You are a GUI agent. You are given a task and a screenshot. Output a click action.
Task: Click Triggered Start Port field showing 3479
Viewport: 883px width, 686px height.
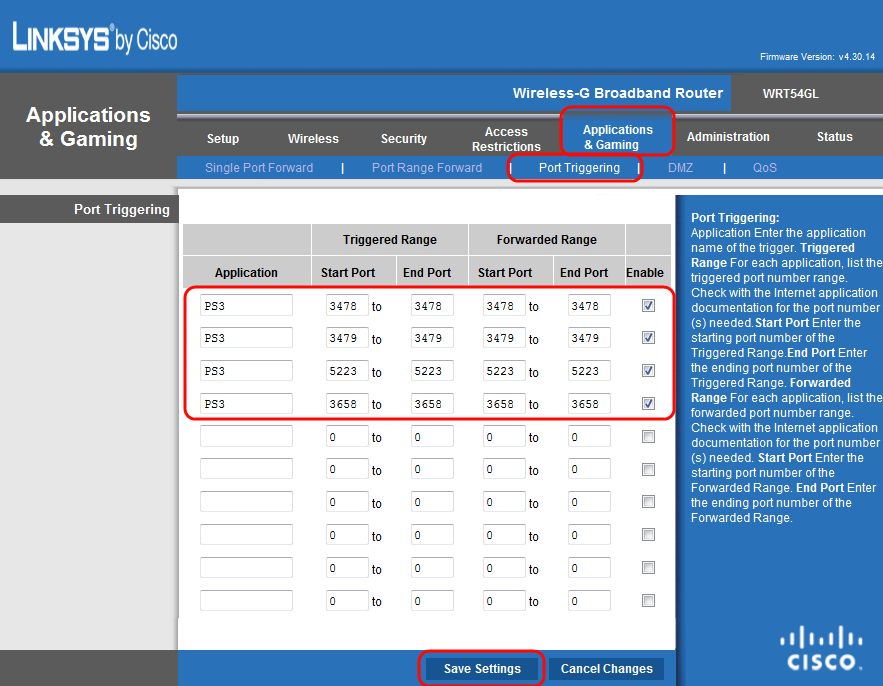point(347,338)
